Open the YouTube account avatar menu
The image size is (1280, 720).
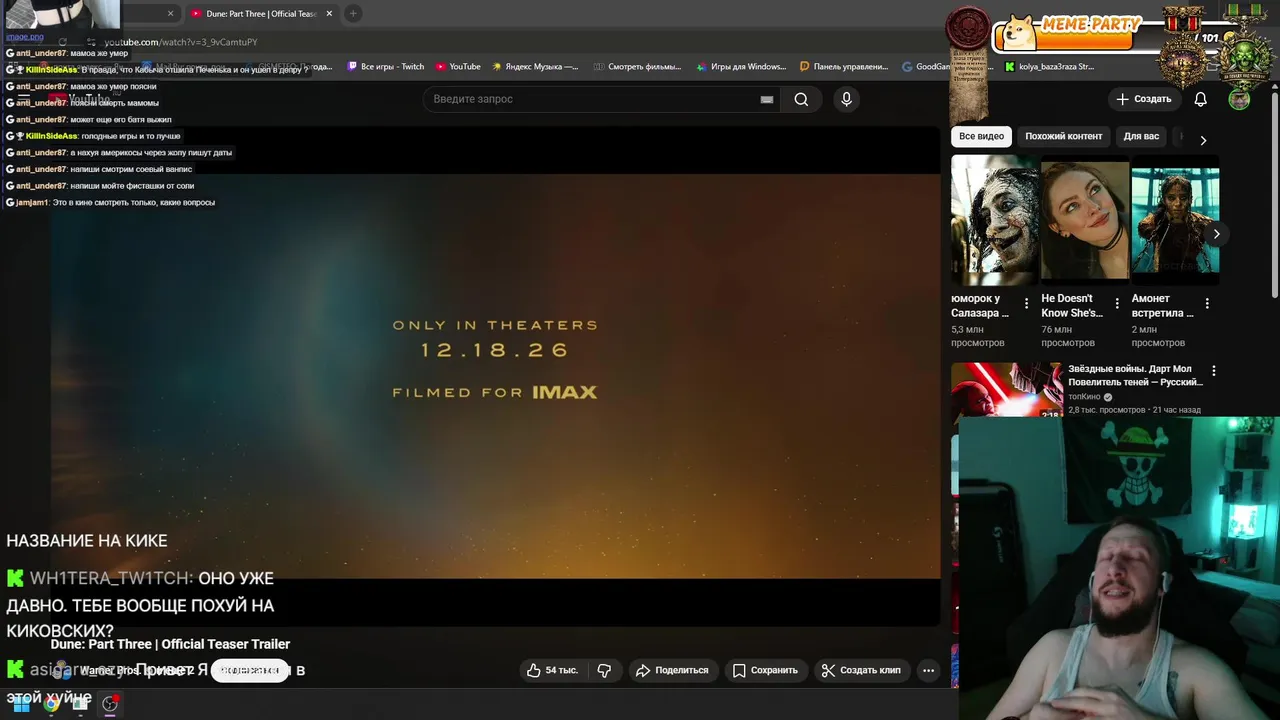[1239, 99]
